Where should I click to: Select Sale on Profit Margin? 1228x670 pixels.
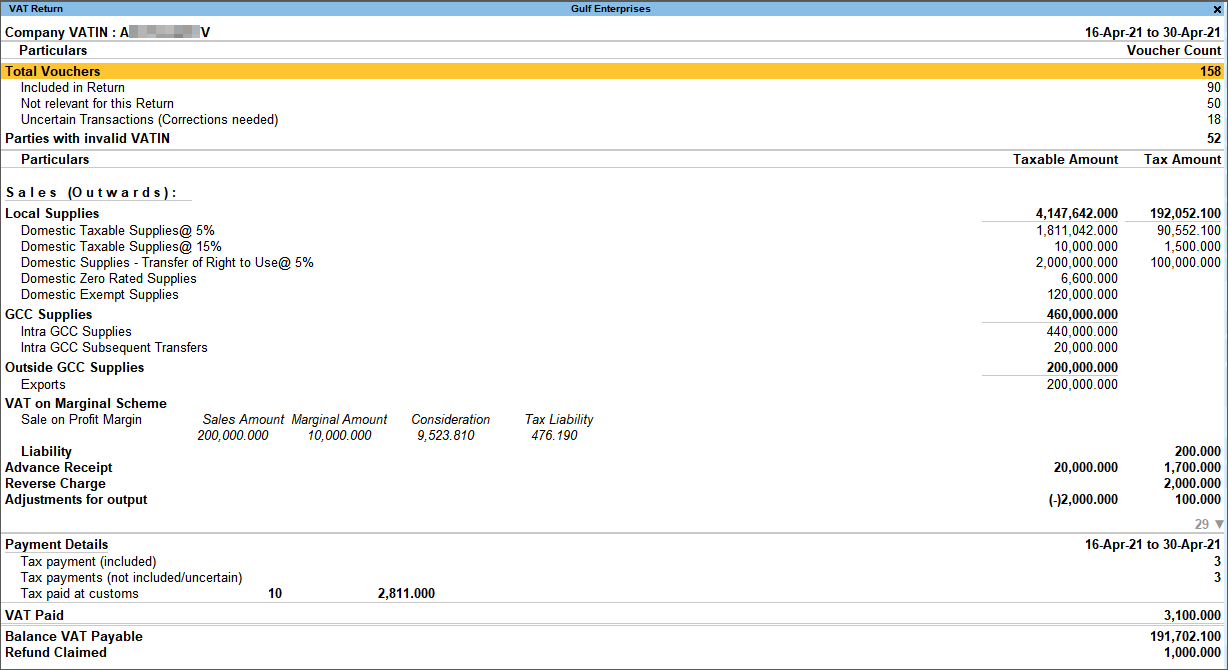[81, 420]
